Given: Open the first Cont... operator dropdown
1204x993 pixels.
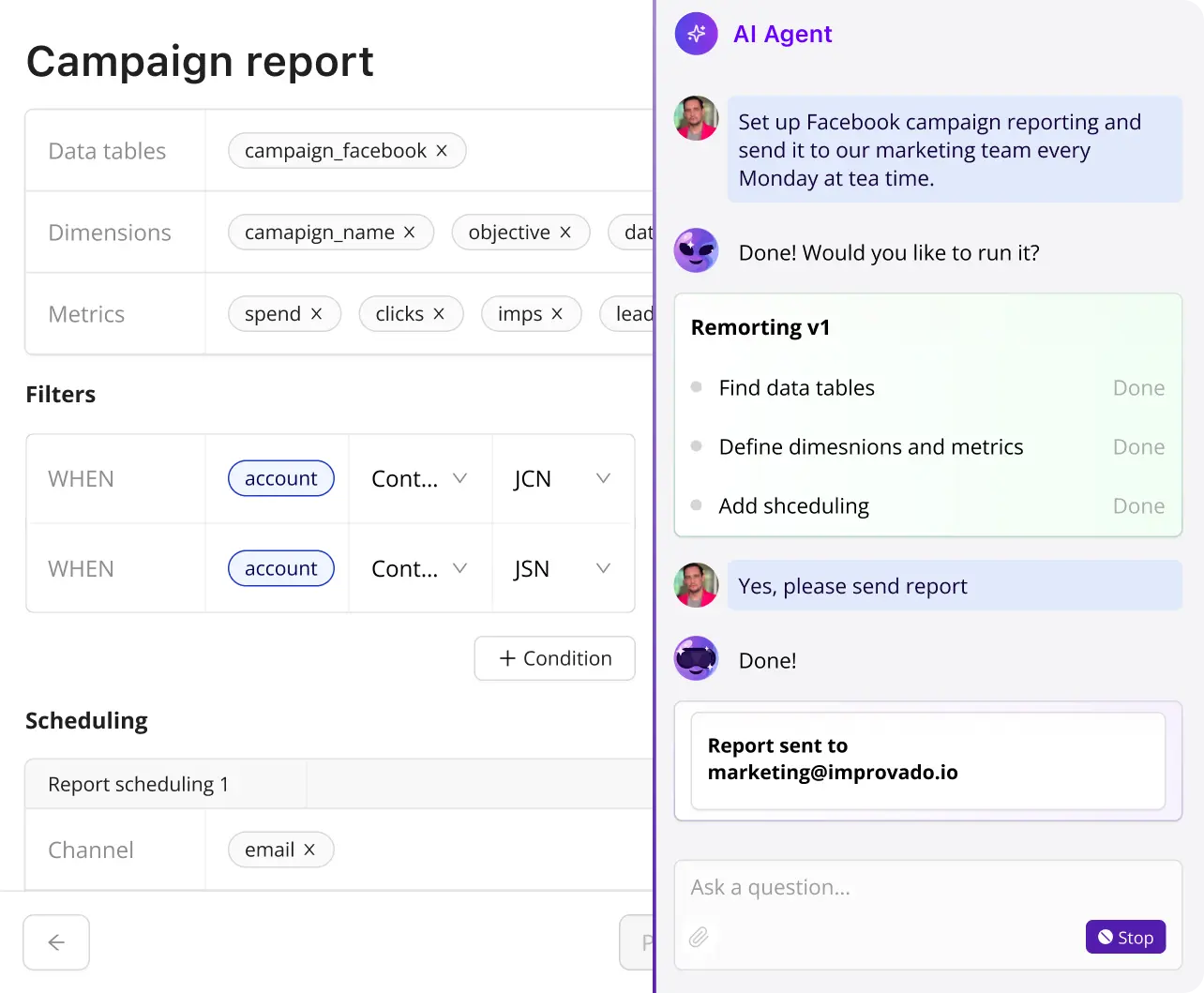Looking at the screenshot, I should [x=419, y=478].
